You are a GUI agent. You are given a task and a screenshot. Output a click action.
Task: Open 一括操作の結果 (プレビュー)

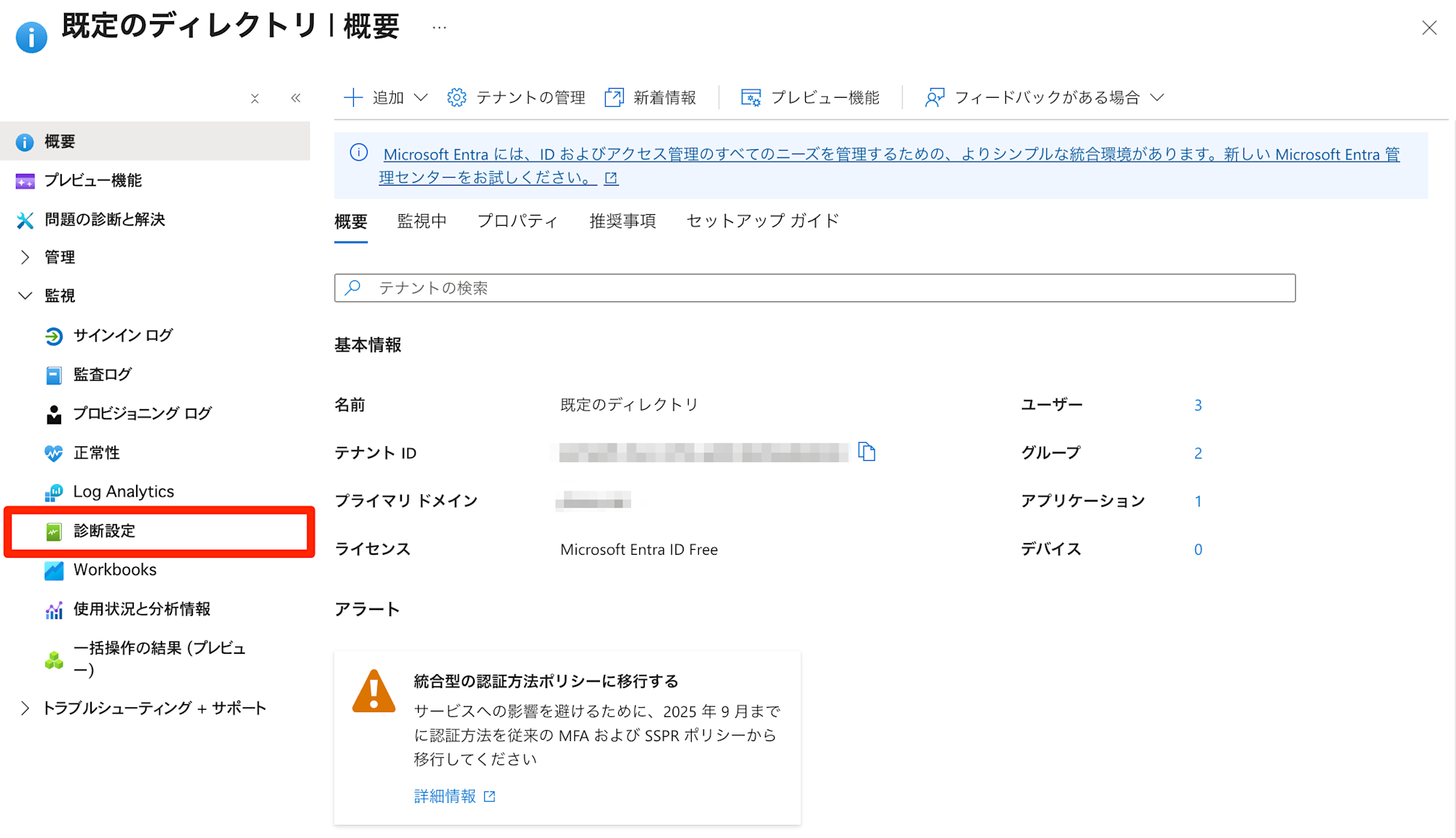pos(159,659)
